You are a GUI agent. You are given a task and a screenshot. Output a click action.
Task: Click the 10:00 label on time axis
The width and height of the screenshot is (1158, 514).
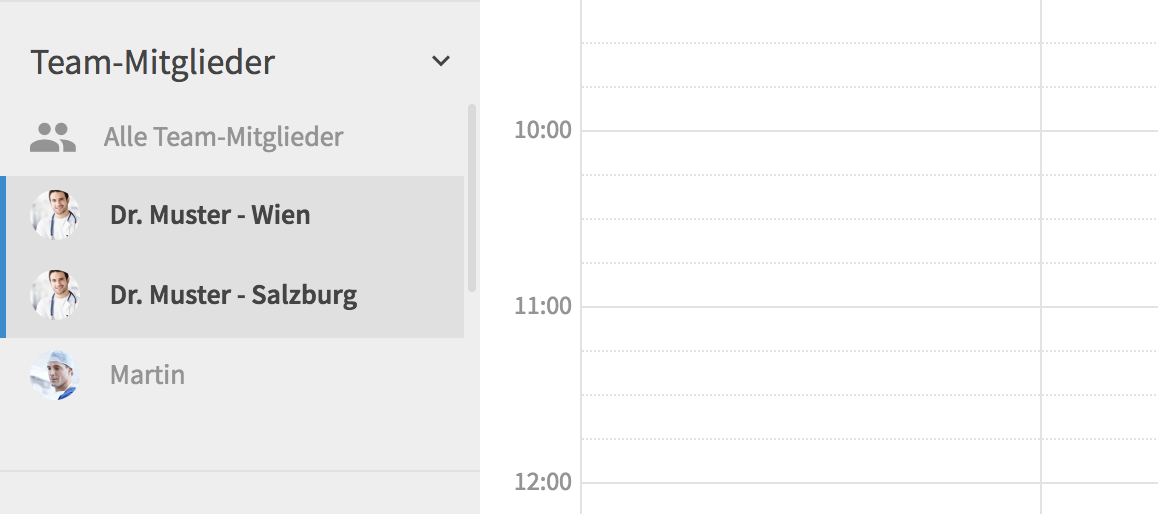543,130
